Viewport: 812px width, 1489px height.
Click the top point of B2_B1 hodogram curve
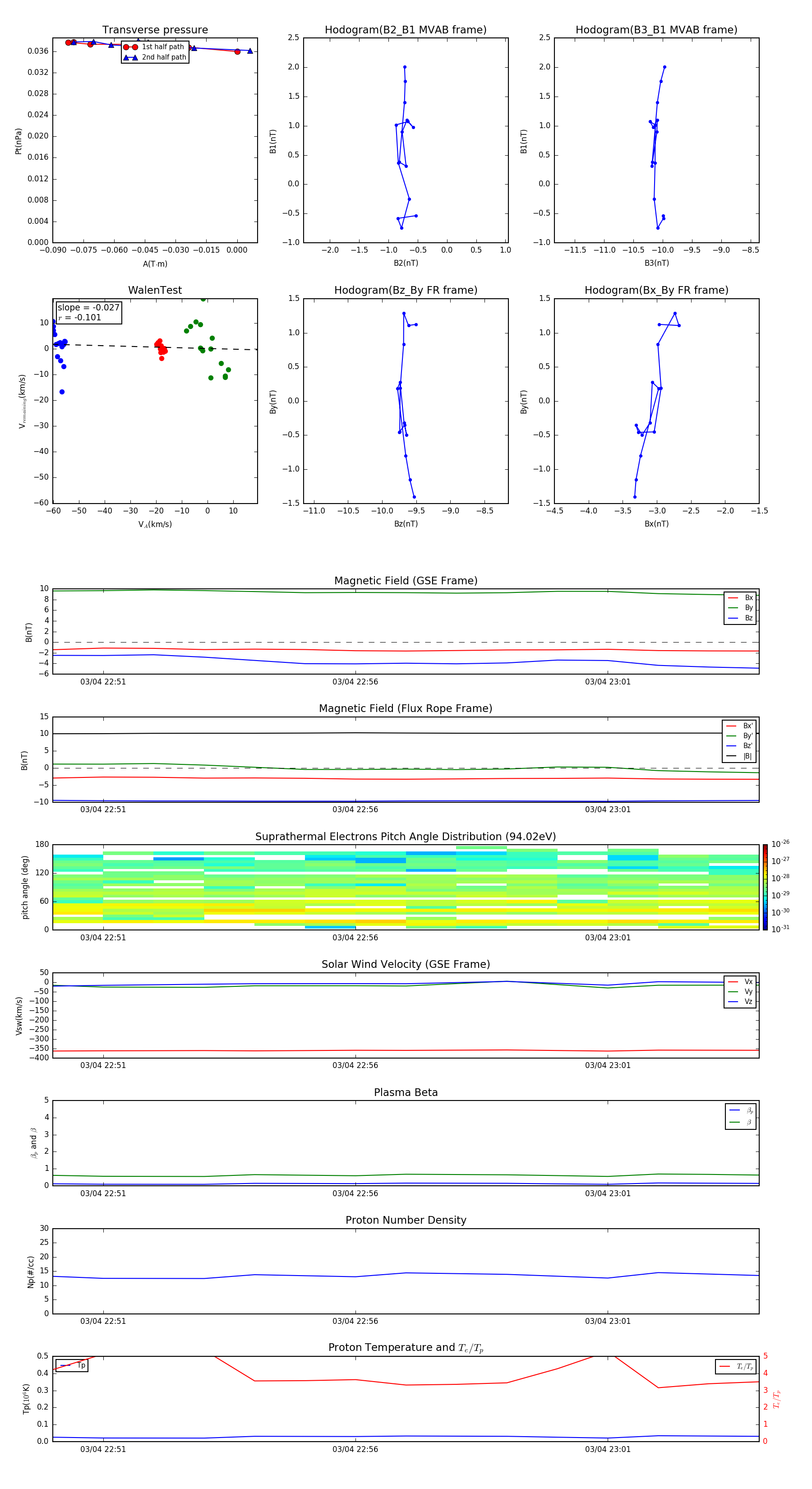pyautogui.click(x=405, y=67)
